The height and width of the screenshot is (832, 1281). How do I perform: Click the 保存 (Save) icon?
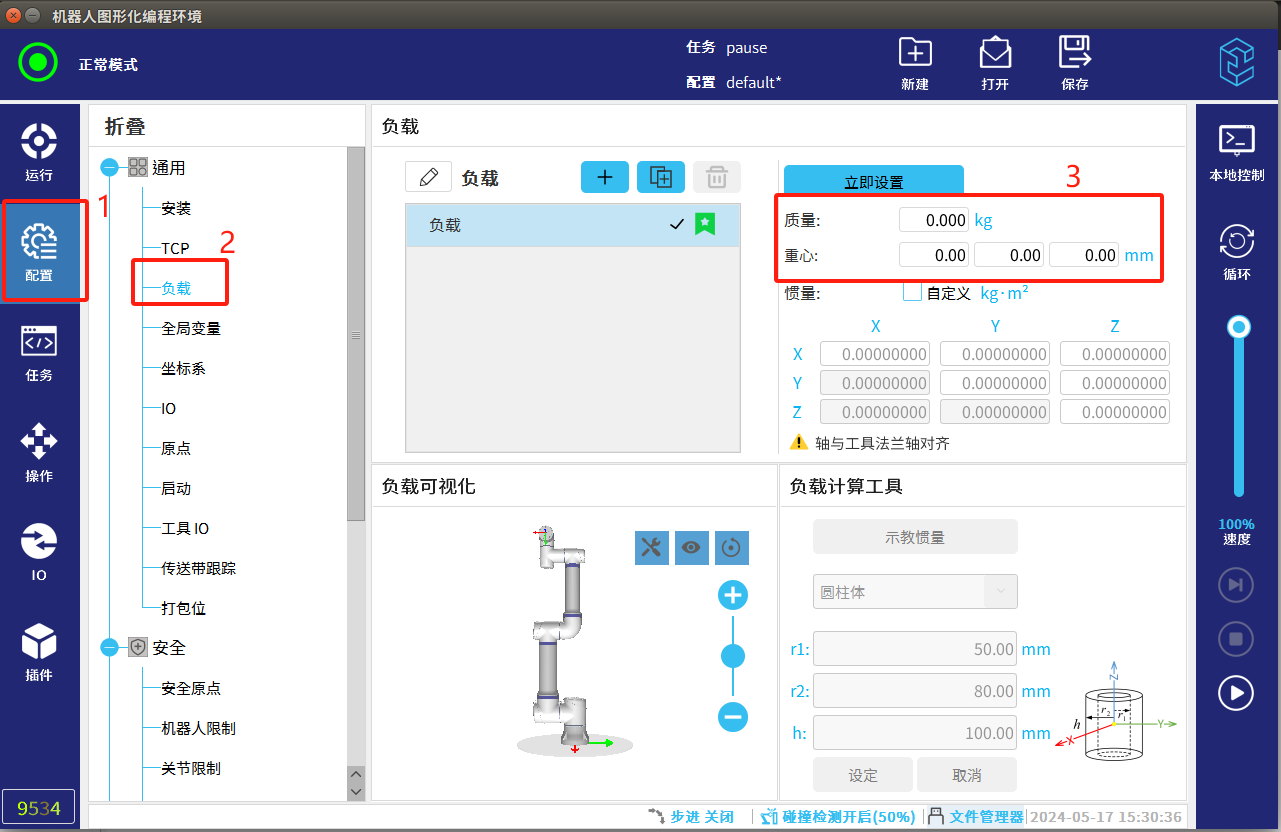pyautogui.click(x=1075, y=62)
